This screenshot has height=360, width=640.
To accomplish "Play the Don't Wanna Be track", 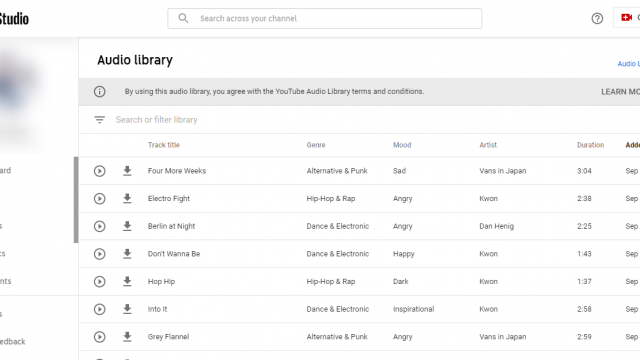I will point(100,254).
